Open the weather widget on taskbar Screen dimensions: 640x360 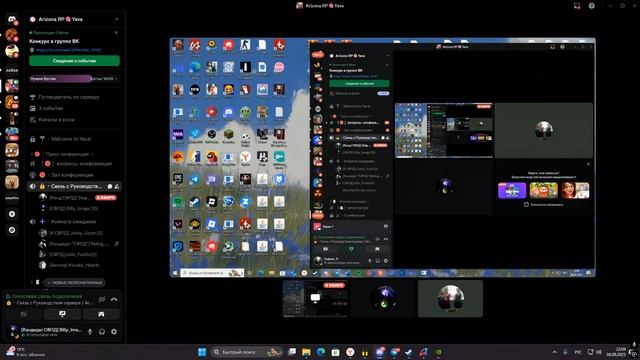pyautogui.click(x=24, y=352)
